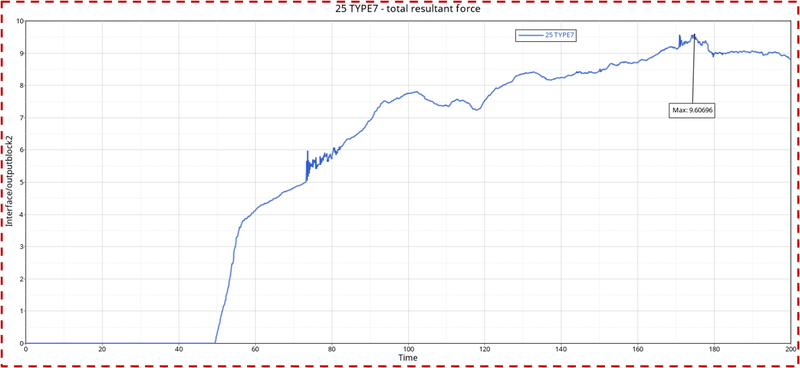Click the 'Interface/outputblock2' y-axis label
800x368 pixels.
tap(9, 182)
